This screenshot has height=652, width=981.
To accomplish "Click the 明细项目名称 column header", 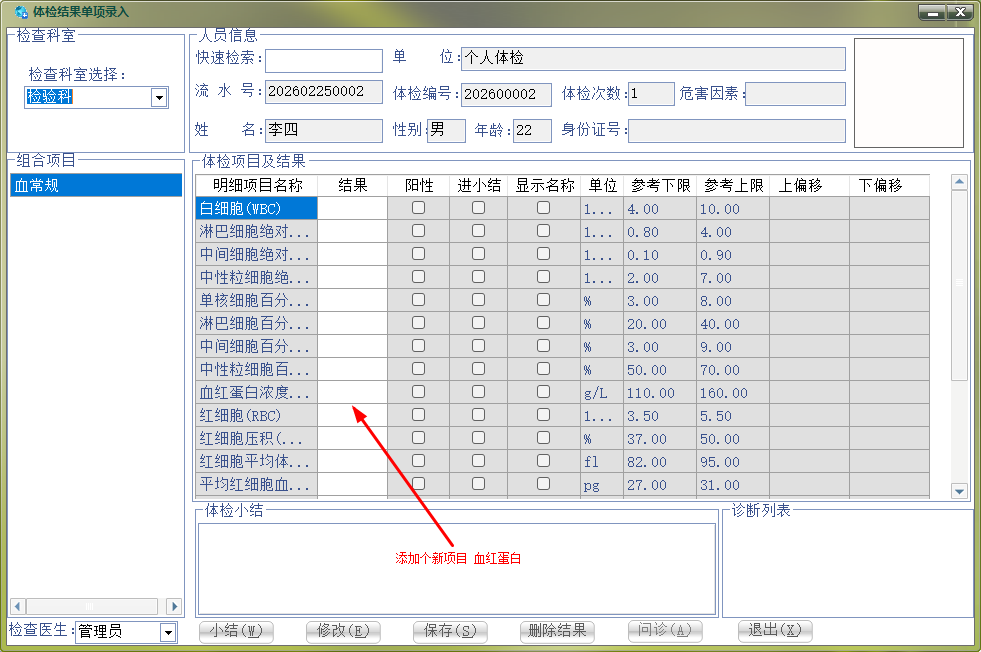I will [257, 185].
